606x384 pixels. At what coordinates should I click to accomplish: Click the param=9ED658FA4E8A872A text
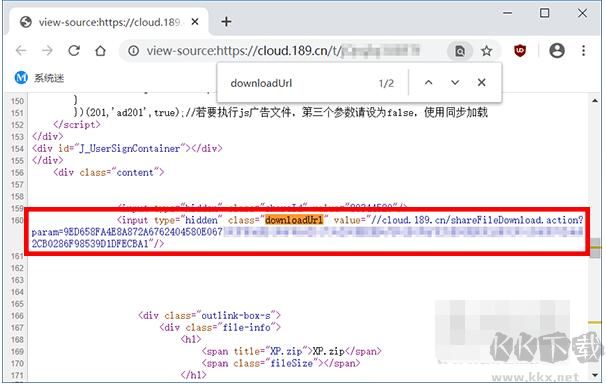click(127, 232)
